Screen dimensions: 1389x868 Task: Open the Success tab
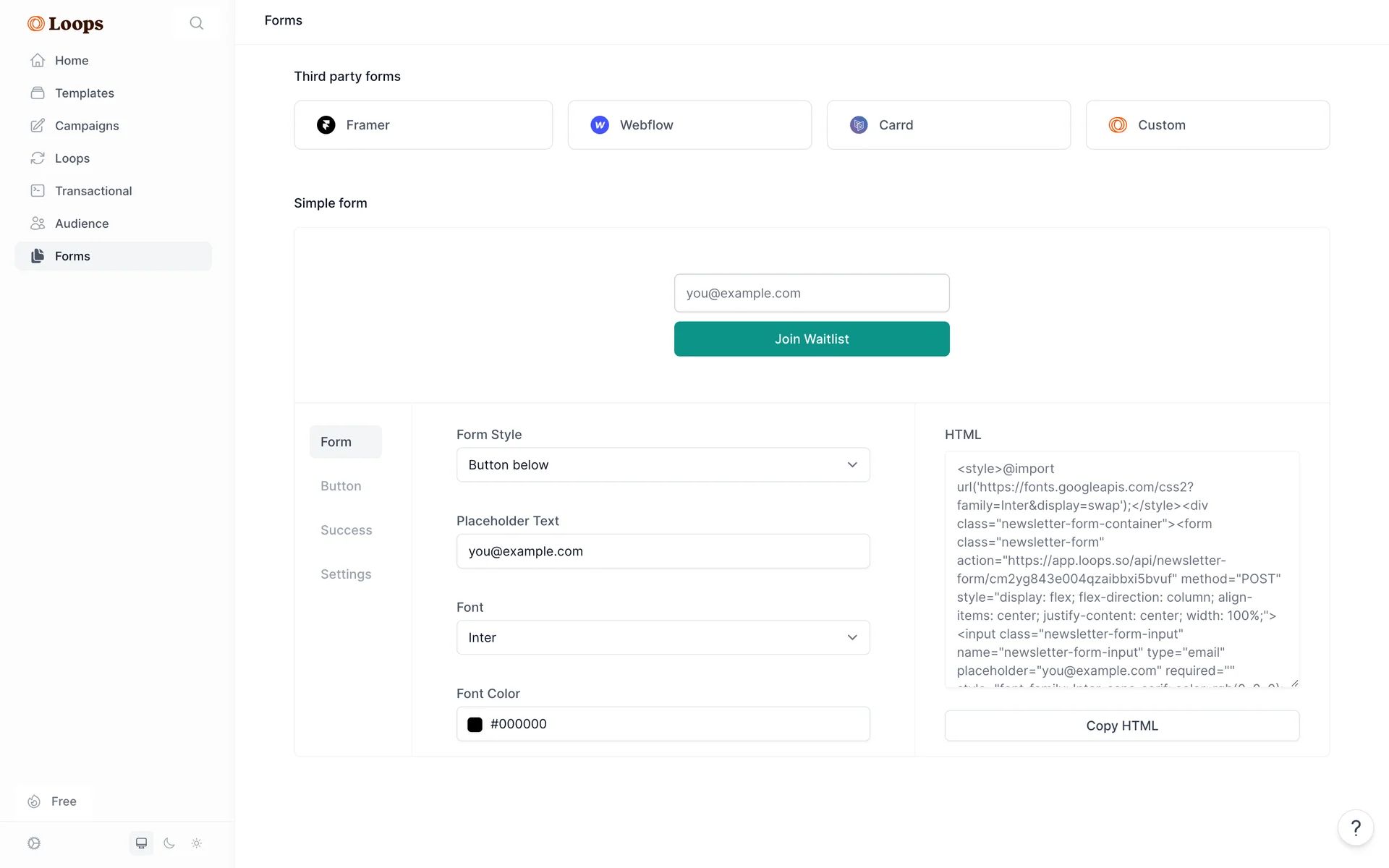[346, 530]
